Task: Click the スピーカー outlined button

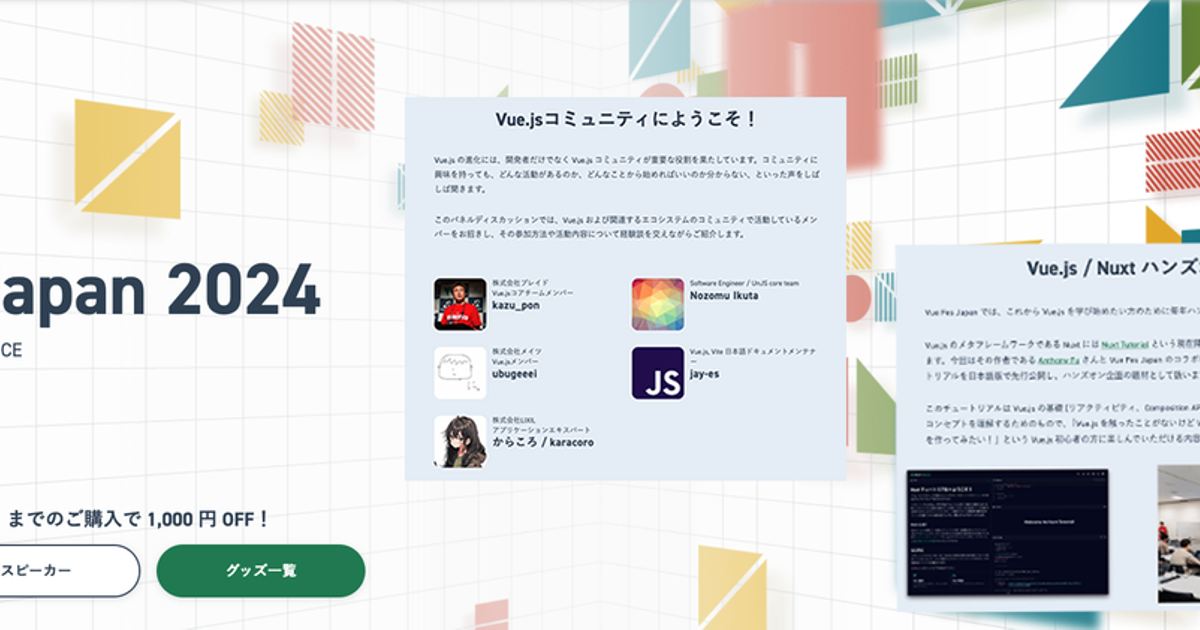Action: (x=68, y=571)
